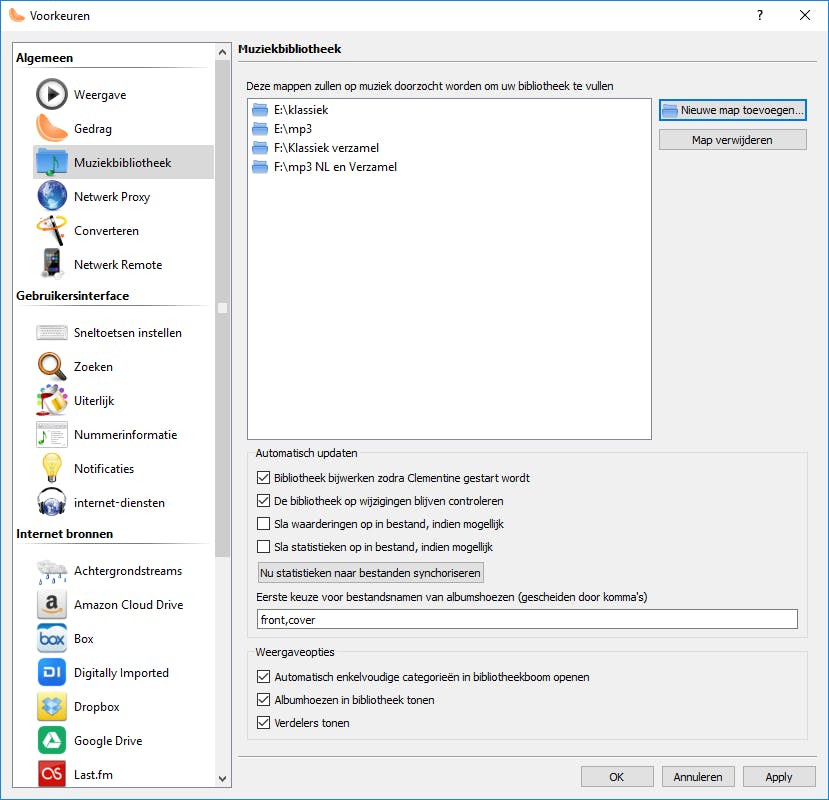Toggle Automatisch enkelvoudige categorieën openen checkbox
This screenshot has height=800, width=829.
point(263,676)
